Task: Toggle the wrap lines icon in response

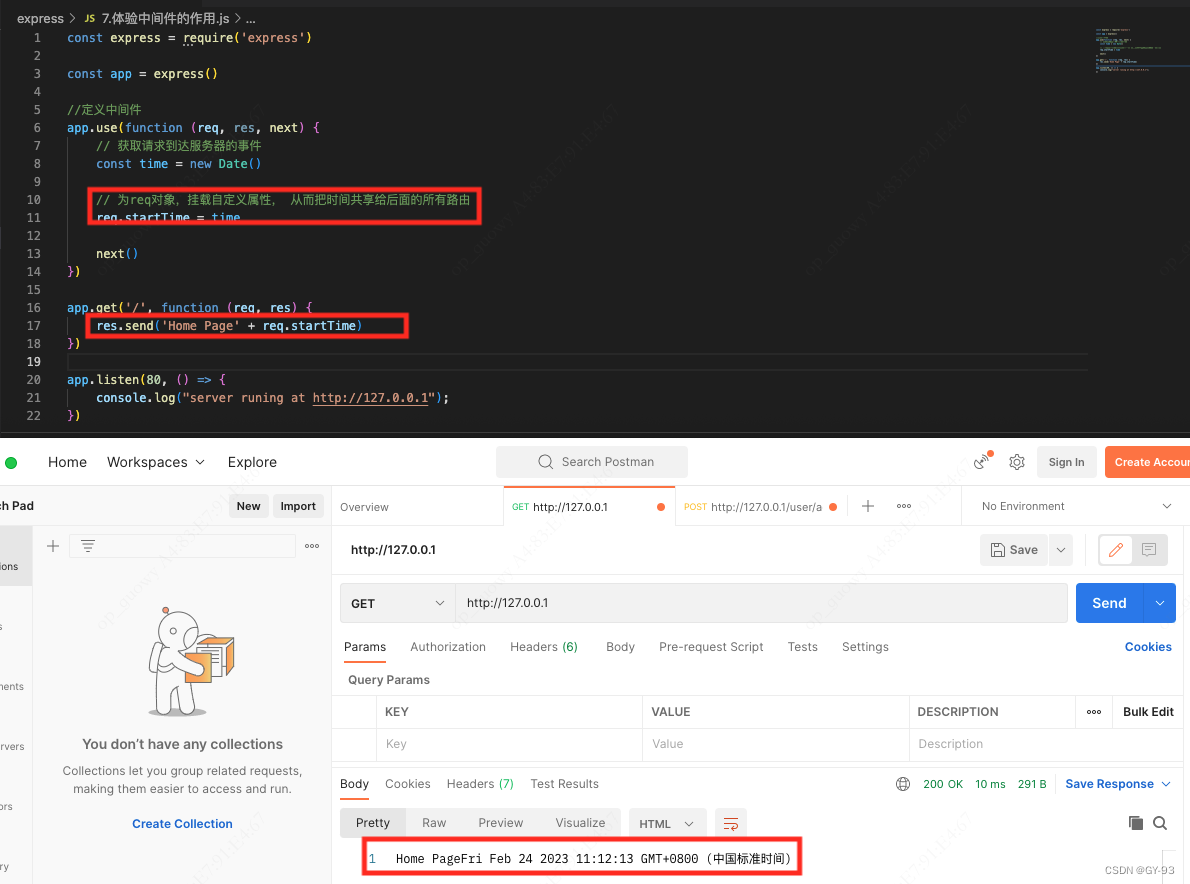Action: [731, 823]
